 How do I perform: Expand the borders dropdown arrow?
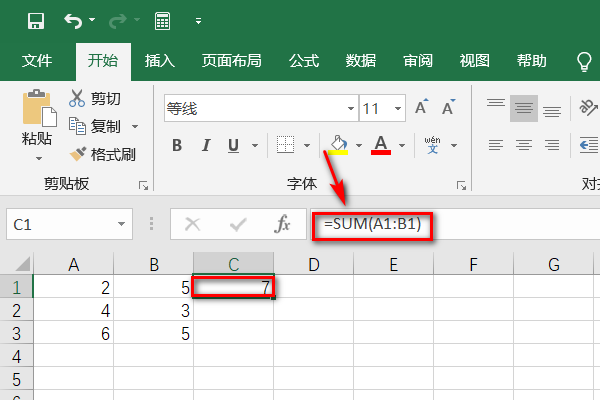tap(307, 145)
